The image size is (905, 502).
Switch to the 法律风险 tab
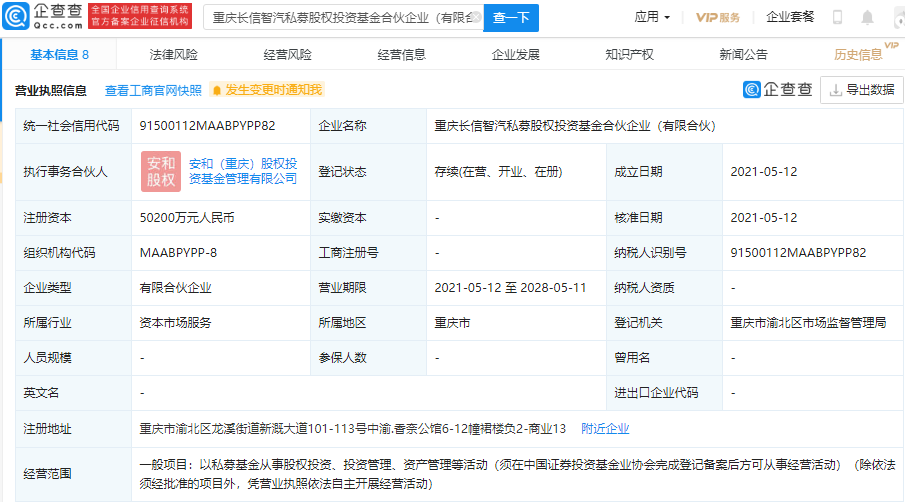[174, 55]
